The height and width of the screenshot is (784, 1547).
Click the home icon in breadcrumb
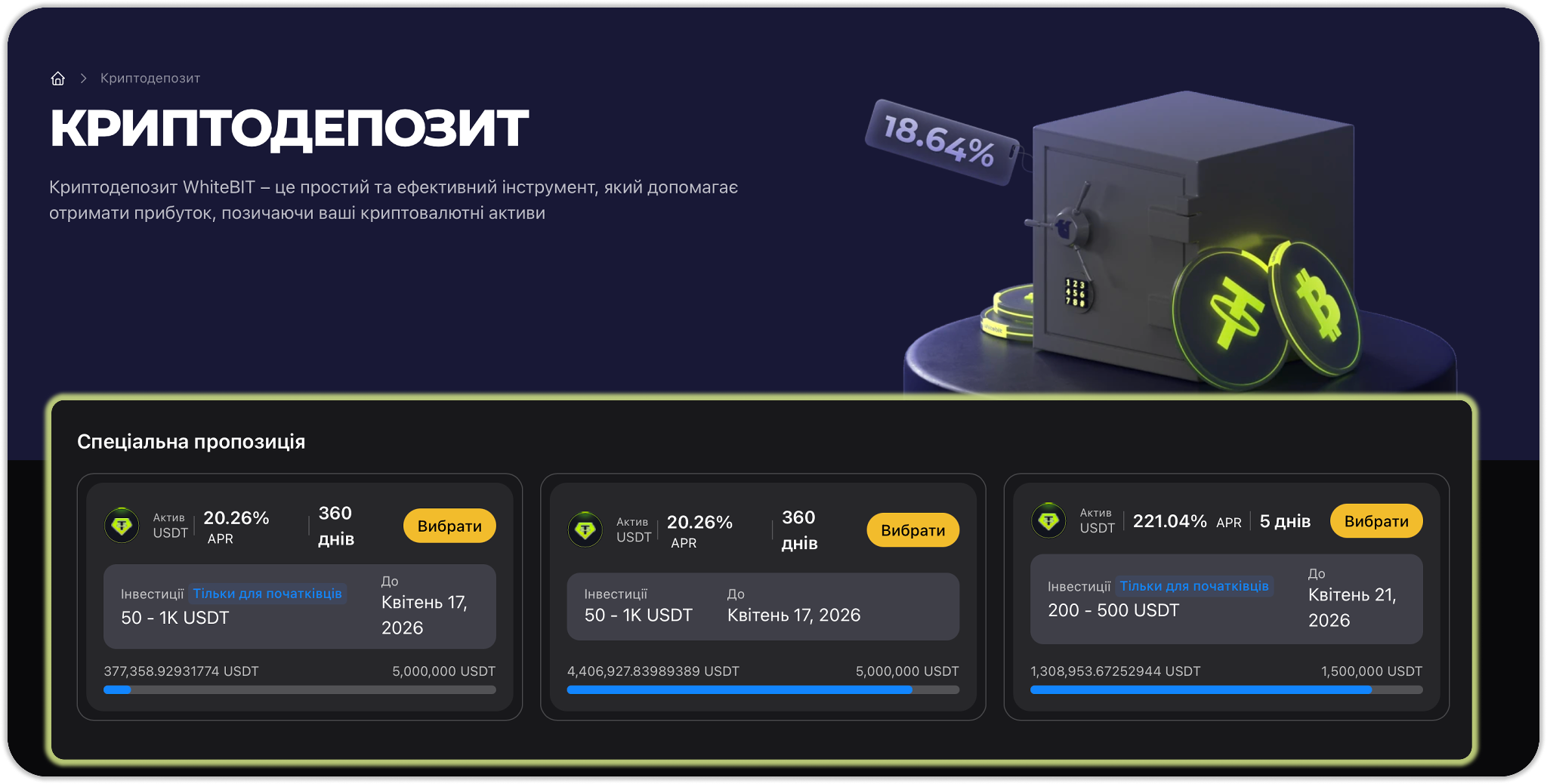coord(58,79)
